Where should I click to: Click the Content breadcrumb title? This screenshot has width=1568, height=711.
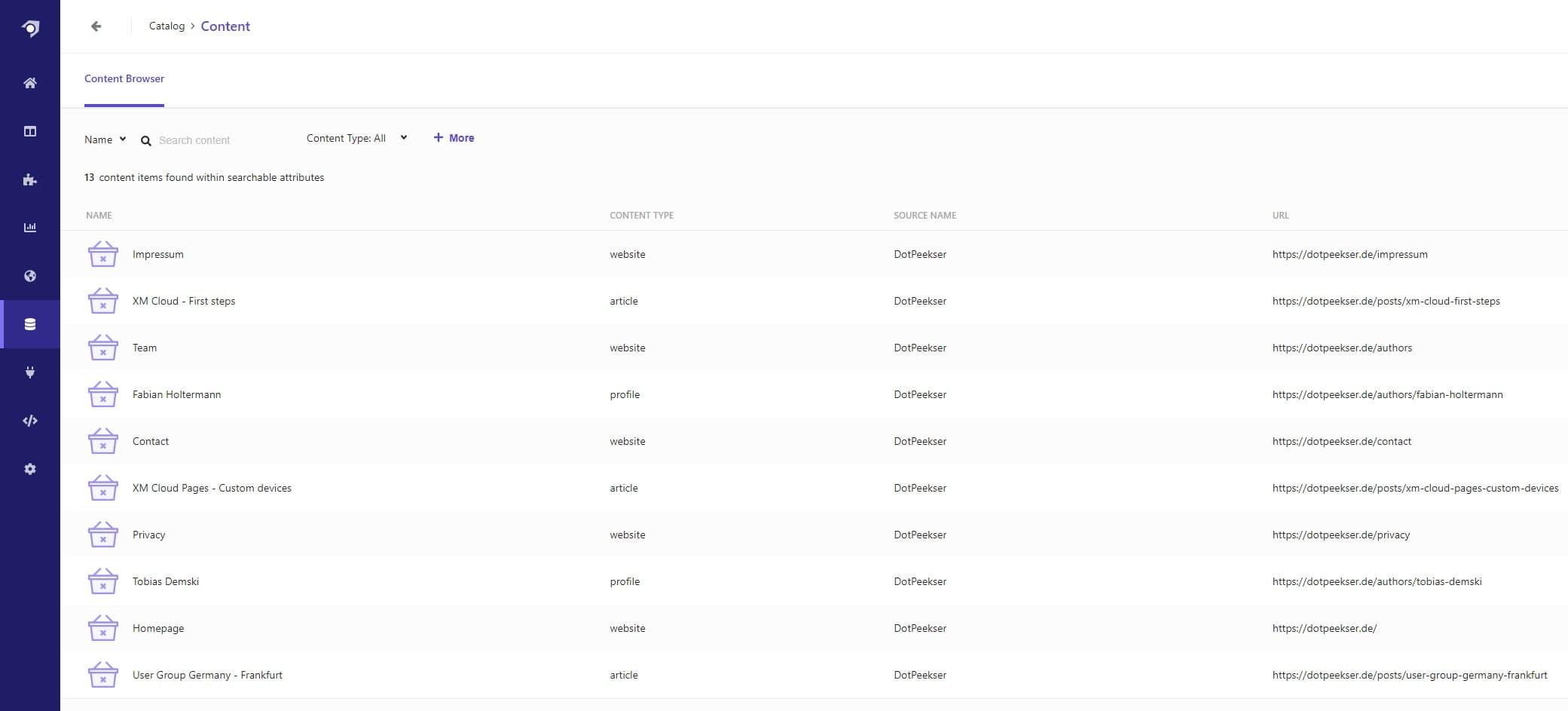coord(225,26)
